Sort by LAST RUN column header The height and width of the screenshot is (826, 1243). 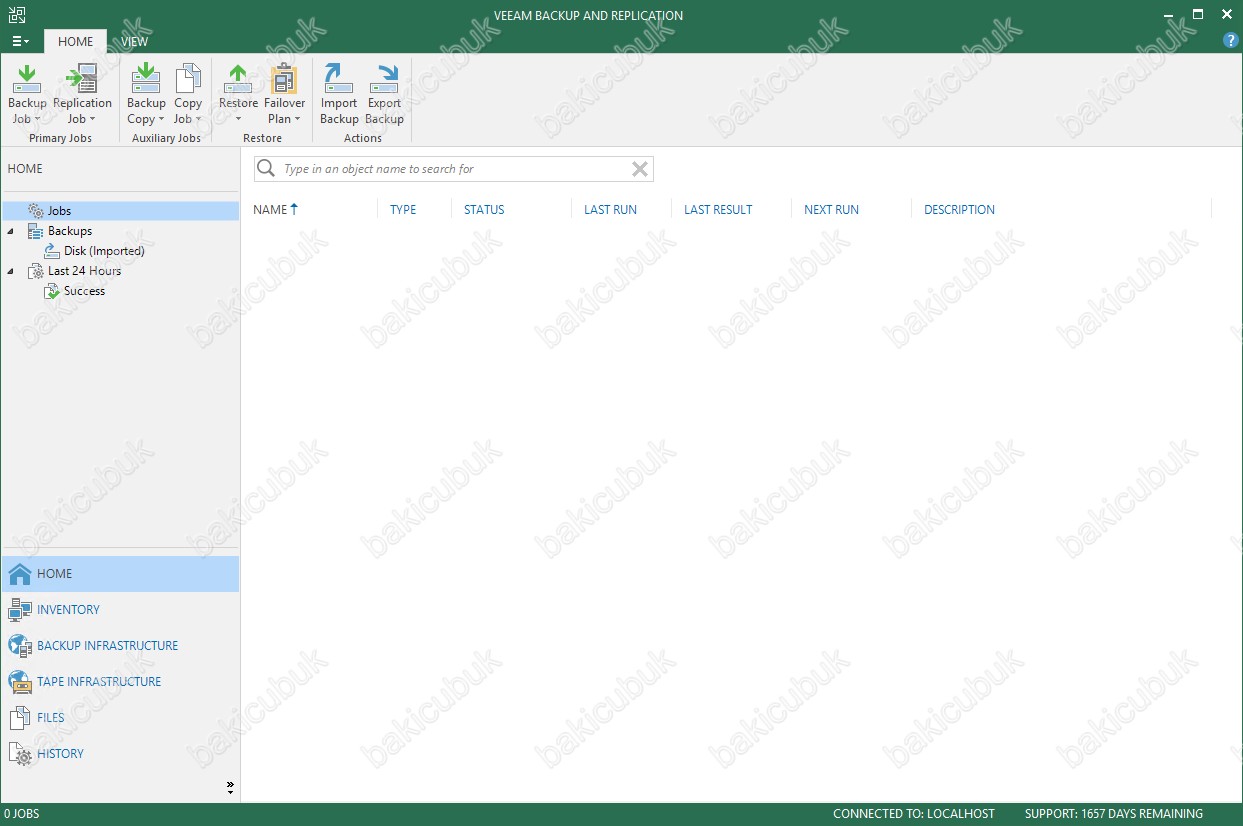[x=610, y=210]
